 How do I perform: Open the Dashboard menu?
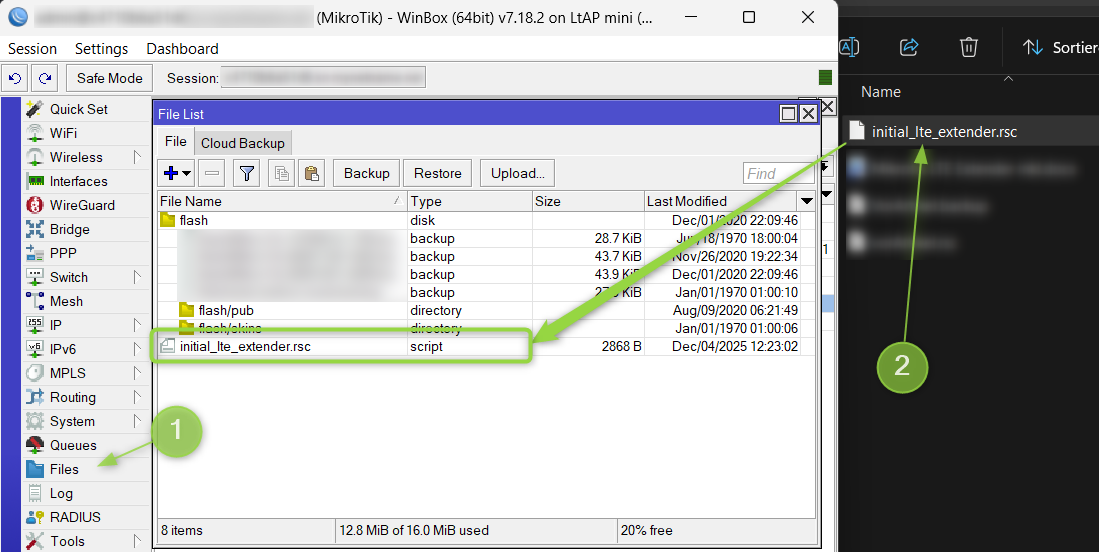[x=182, y=49]
